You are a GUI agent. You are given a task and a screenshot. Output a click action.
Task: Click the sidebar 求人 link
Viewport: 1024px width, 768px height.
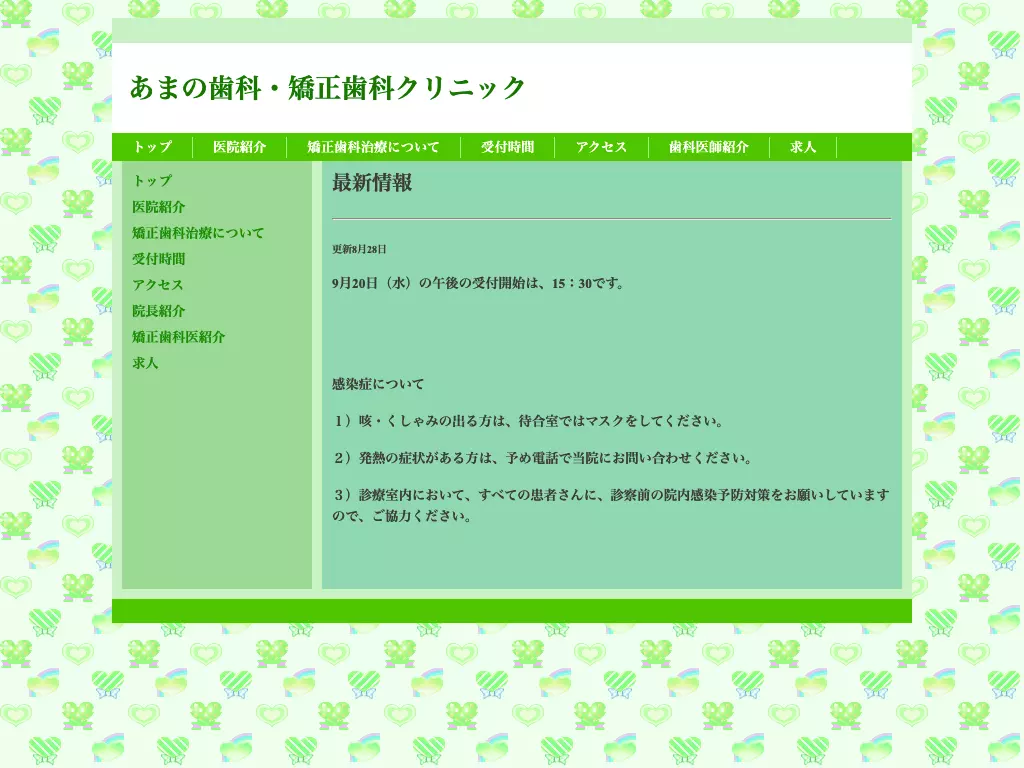pyautogui.click(x=145, y=363)
